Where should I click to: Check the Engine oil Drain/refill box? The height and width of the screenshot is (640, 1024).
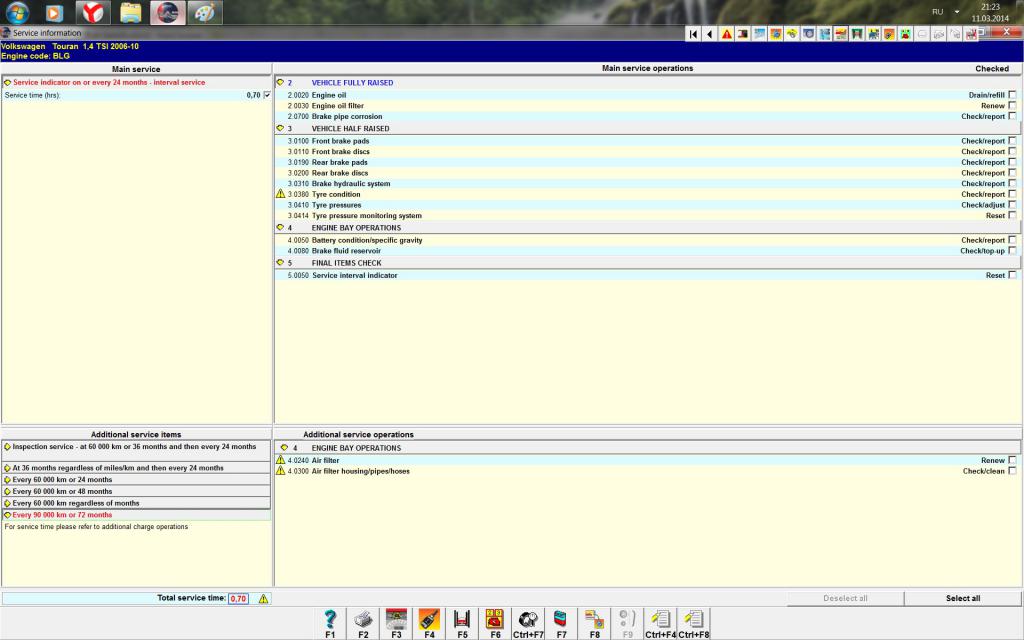click(1012, 95)
